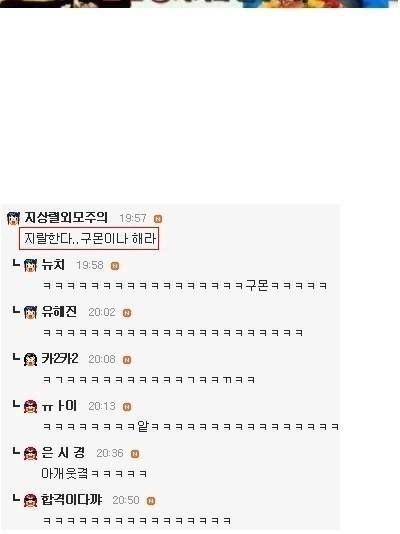Viewport: 400px width, 534px height.
Task: Click the banner image at the top
Action: (200, 3)
